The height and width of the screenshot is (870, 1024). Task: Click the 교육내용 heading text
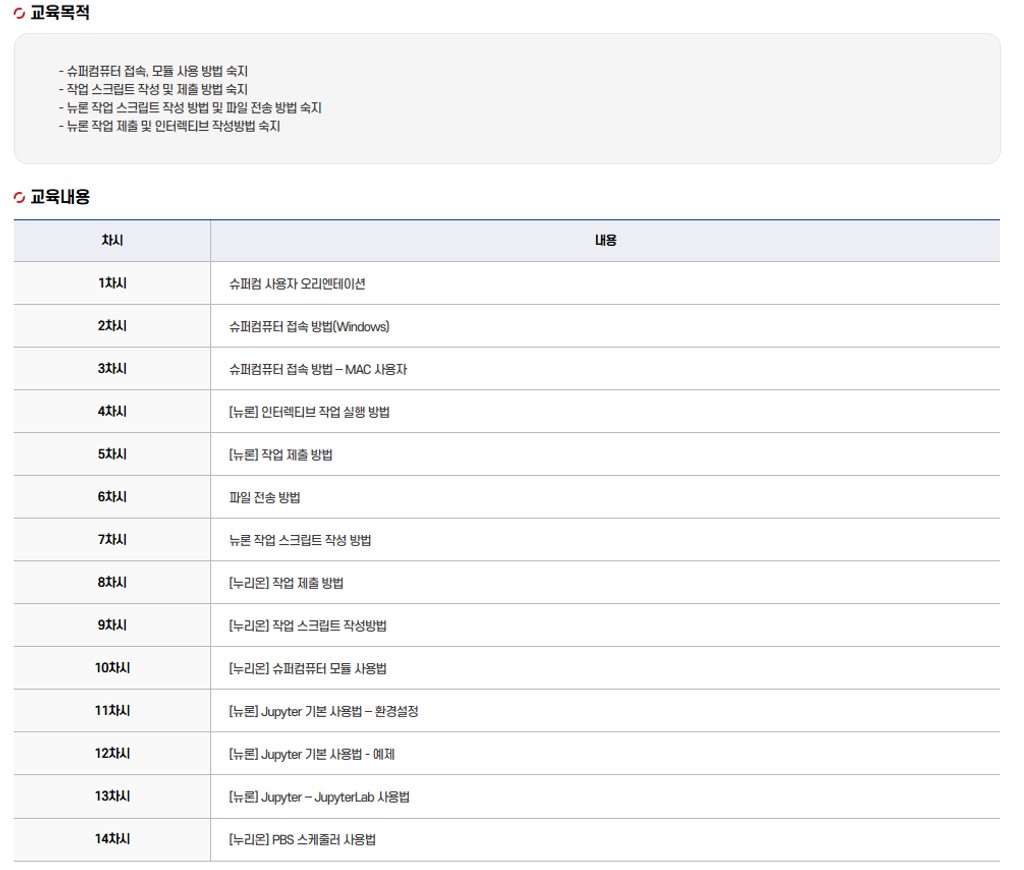click(60, 198)
